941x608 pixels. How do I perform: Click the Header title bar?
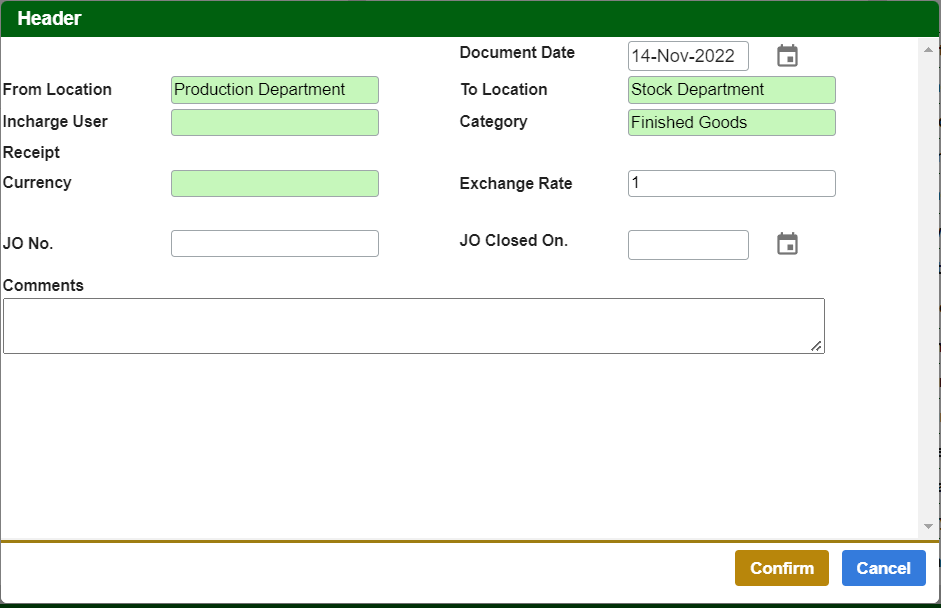[470, 19]
